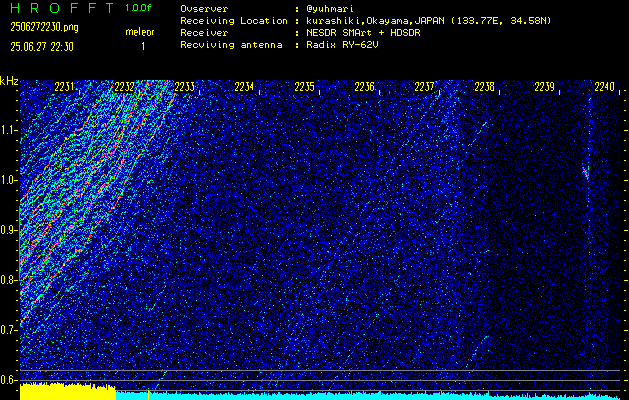Click the red meteor echo near 2240
This screenshot has width=629, height=400.
(585, 172)
